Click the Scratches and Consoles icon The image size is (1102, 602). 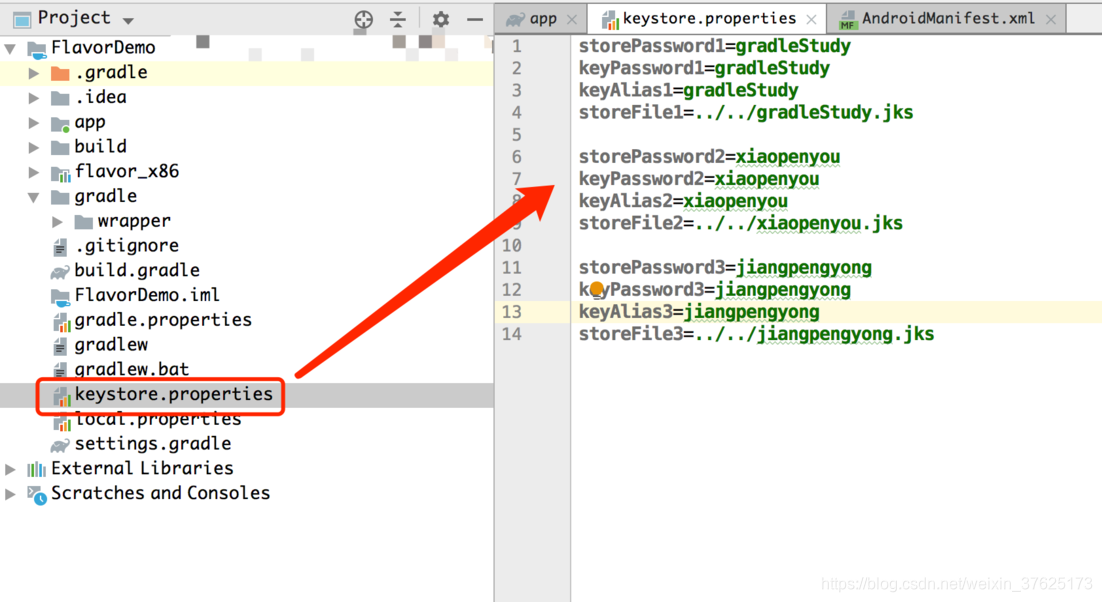[x=37, y=495]
